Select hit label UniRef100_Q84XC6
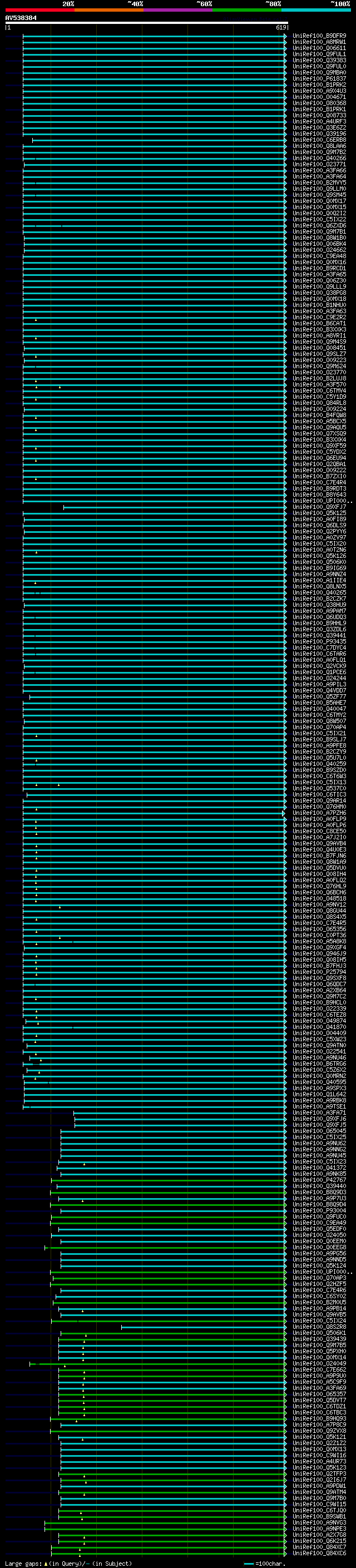This screenshot has height=1568, width=356. point(319,1553)
